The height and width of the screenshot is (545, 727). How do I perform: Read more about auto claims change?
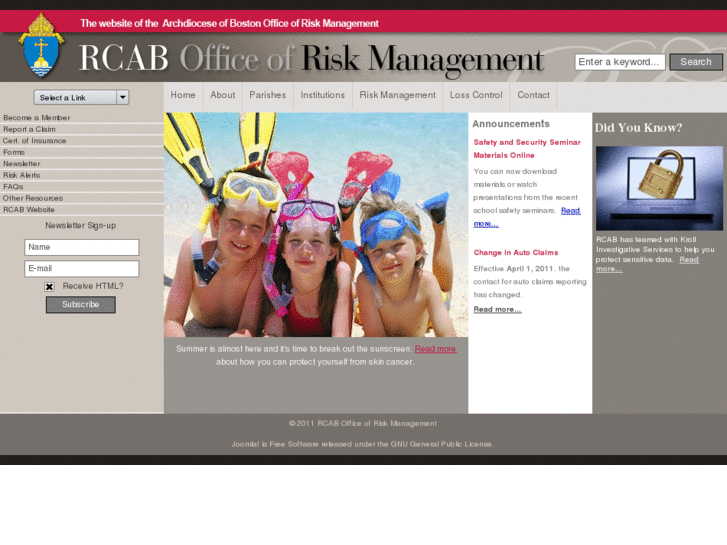tap(497, 309)
